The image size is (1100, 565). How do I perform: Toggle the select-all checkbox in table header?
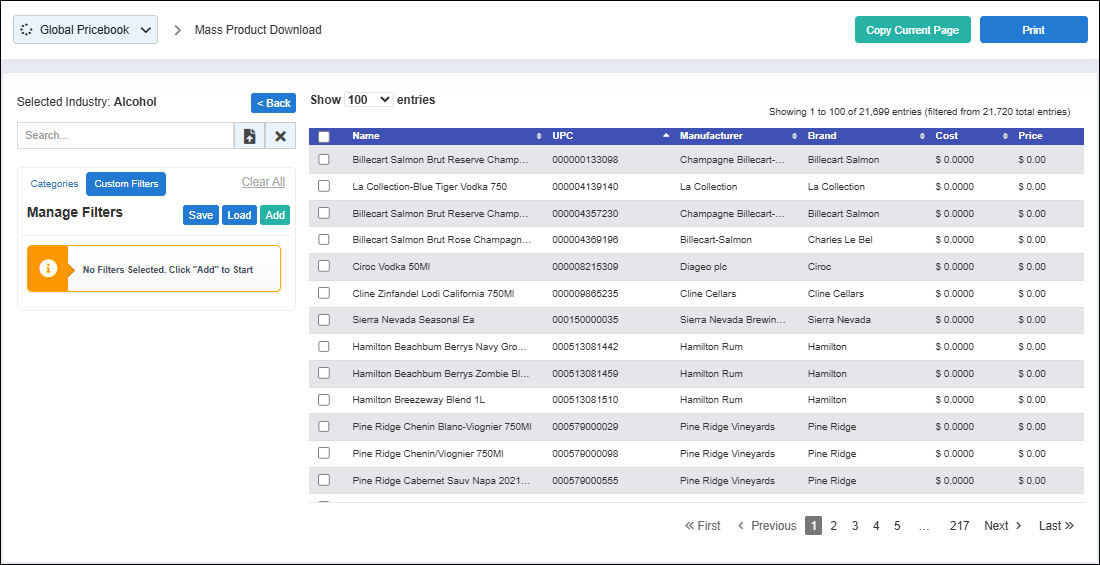tap(324, 137)
